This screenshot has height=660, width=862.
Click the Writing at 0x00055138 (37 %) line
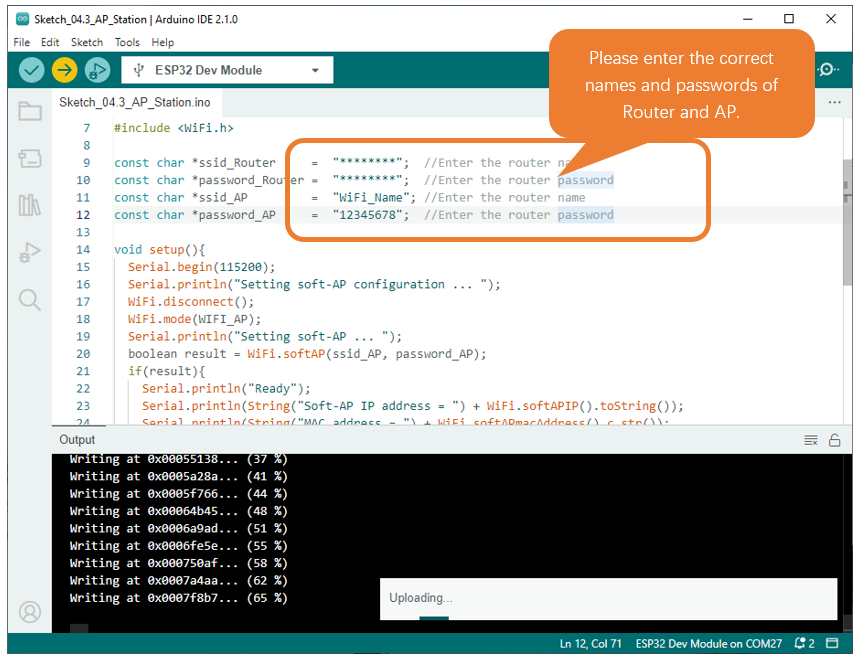coord(178,459)
